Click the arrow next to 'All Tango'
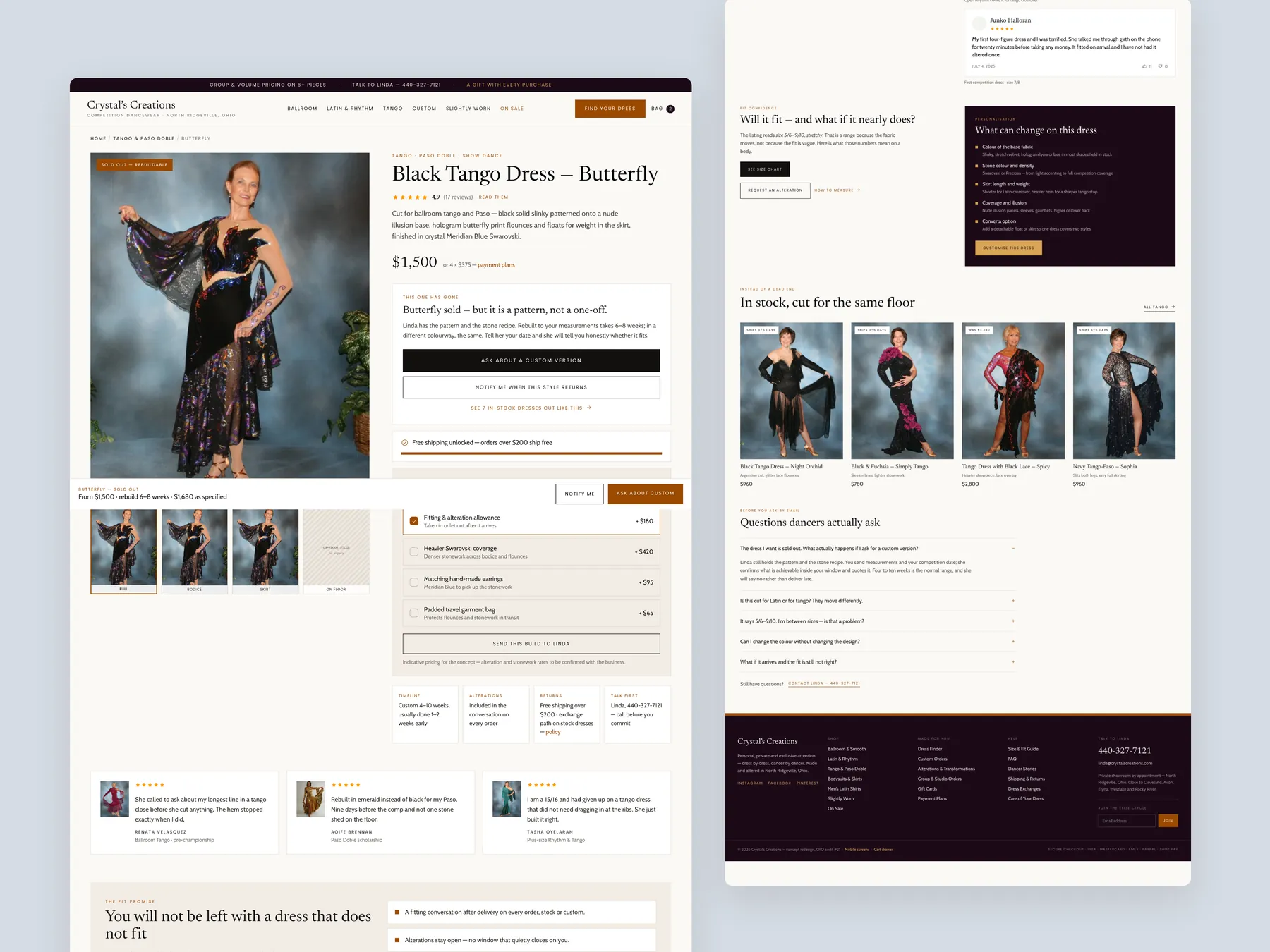The width and height of the screenshot is (1270, 952). pyautogui.click(x=1173, y=307)
